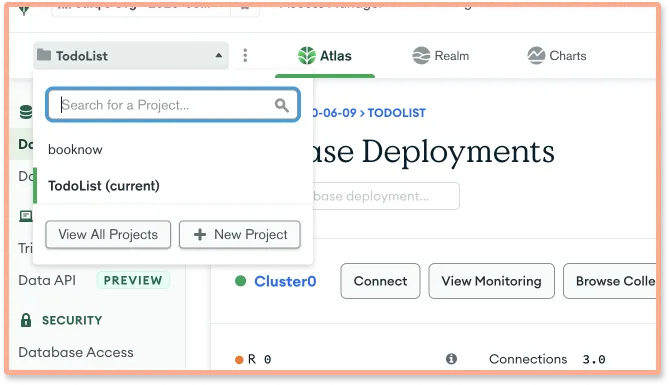This screenshot has width=669, height=385.
Task: Click the SECURITY lock icon
Action: pos(26,320)
